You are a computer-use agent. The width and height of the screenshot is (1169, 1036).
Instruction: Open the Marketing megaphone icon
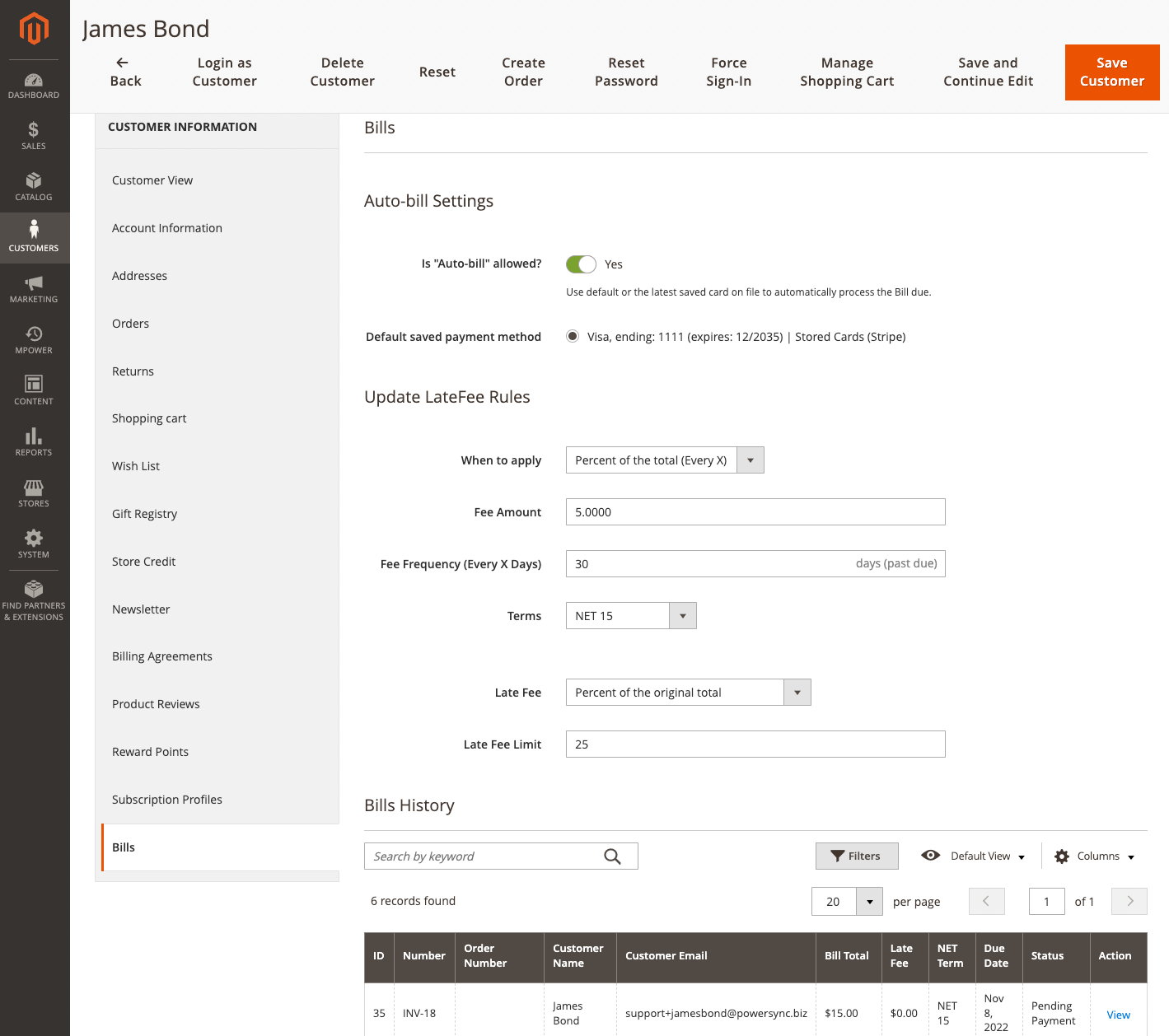pos(34,282)
